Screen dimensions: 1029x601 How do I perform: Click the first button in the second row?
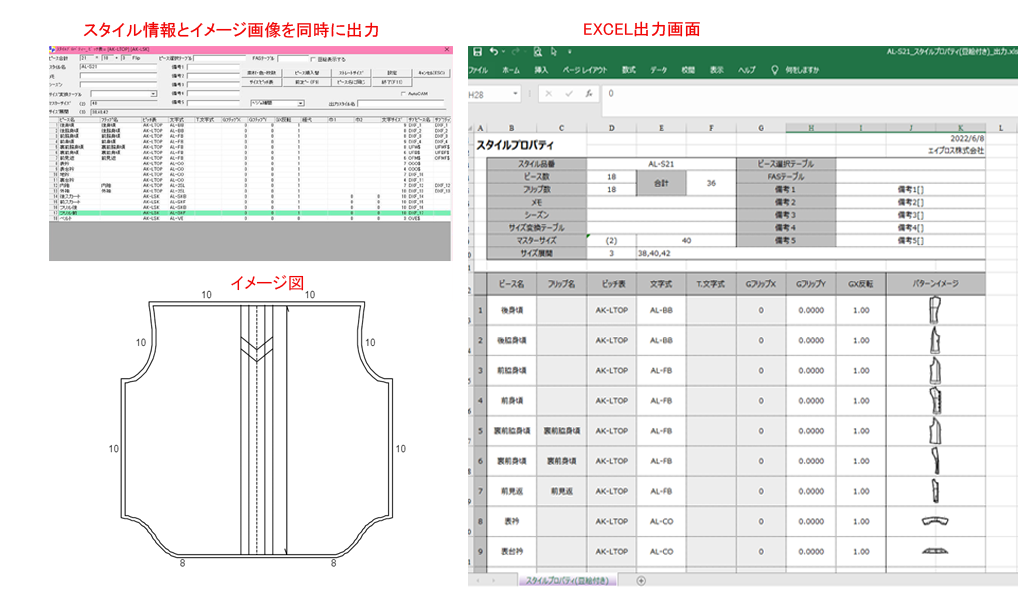262,82
